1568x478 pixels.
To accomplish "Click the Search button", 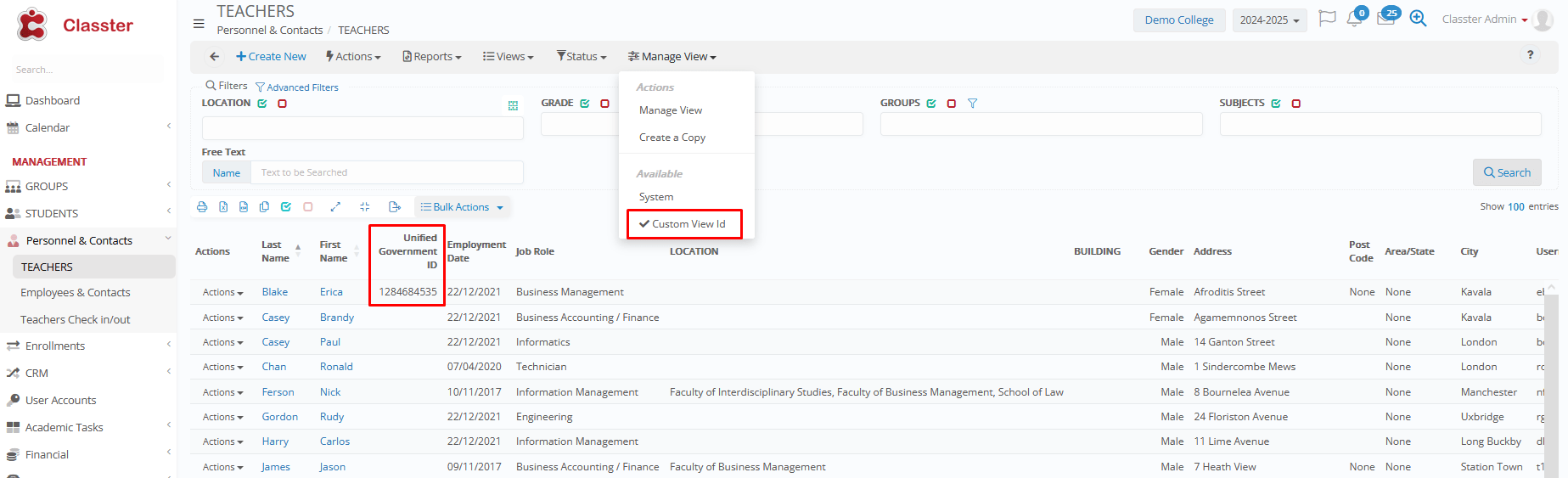I will (1506, 172).
